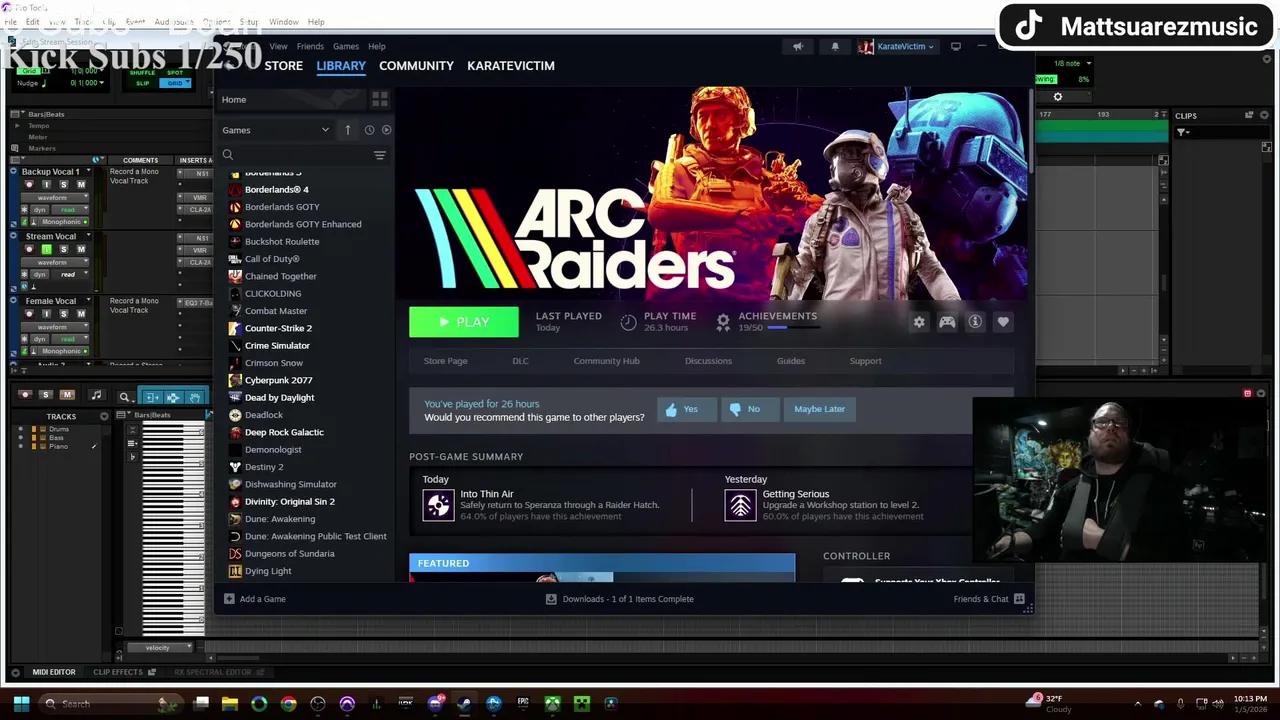Select Pro Tools MIDI editor zoomer tool
This screenshot has width=1280, height=720.
[x=125, y=397]
